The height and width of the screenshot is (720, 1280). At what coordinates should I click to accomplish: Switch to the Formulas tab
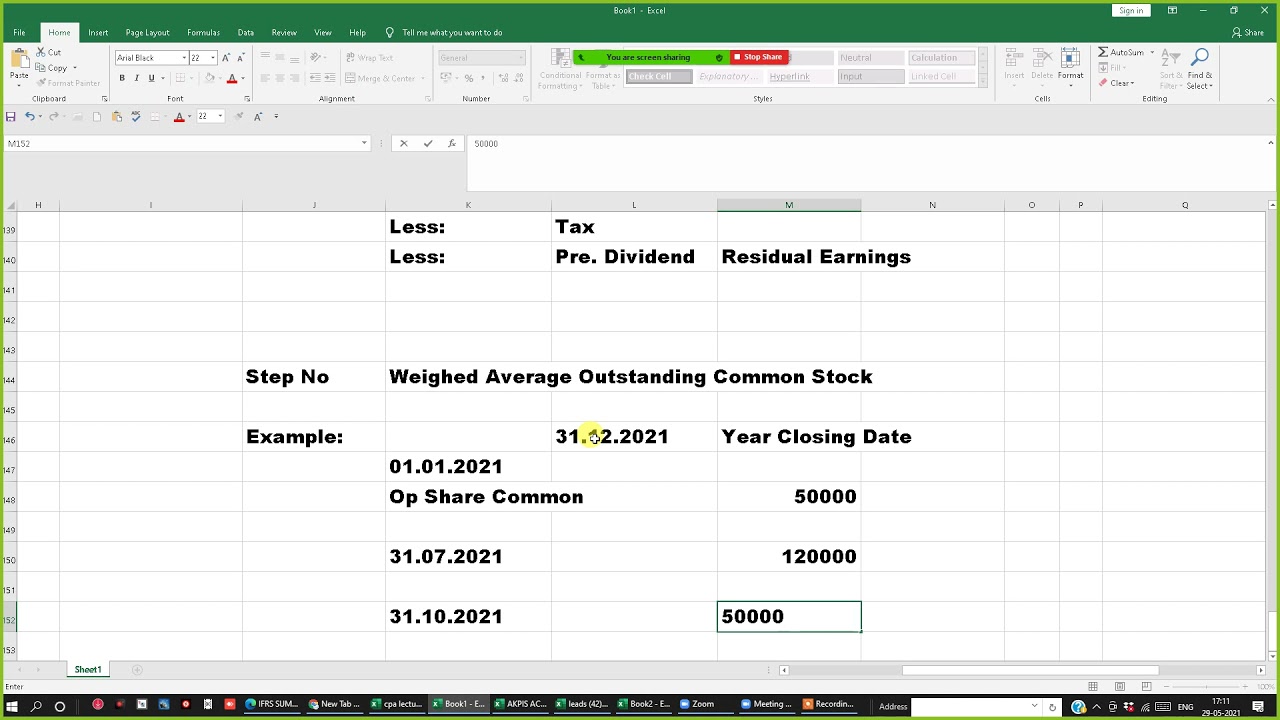point(203,32)
